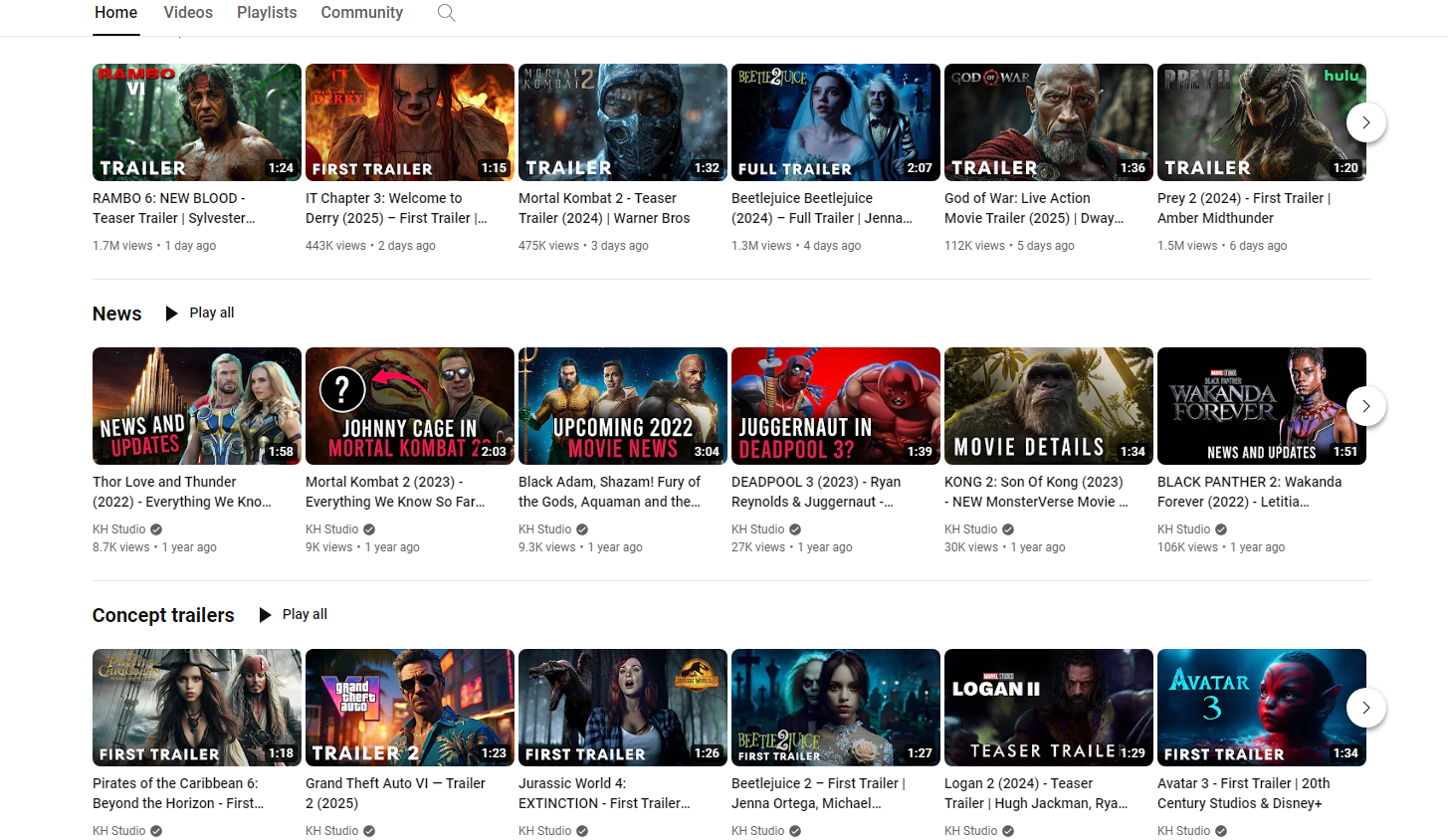Image resolution: width=1448 pixels, height=840 pixels.
Task: Click title God of War: Live Action Movie
Action: tap(1034, 208)
